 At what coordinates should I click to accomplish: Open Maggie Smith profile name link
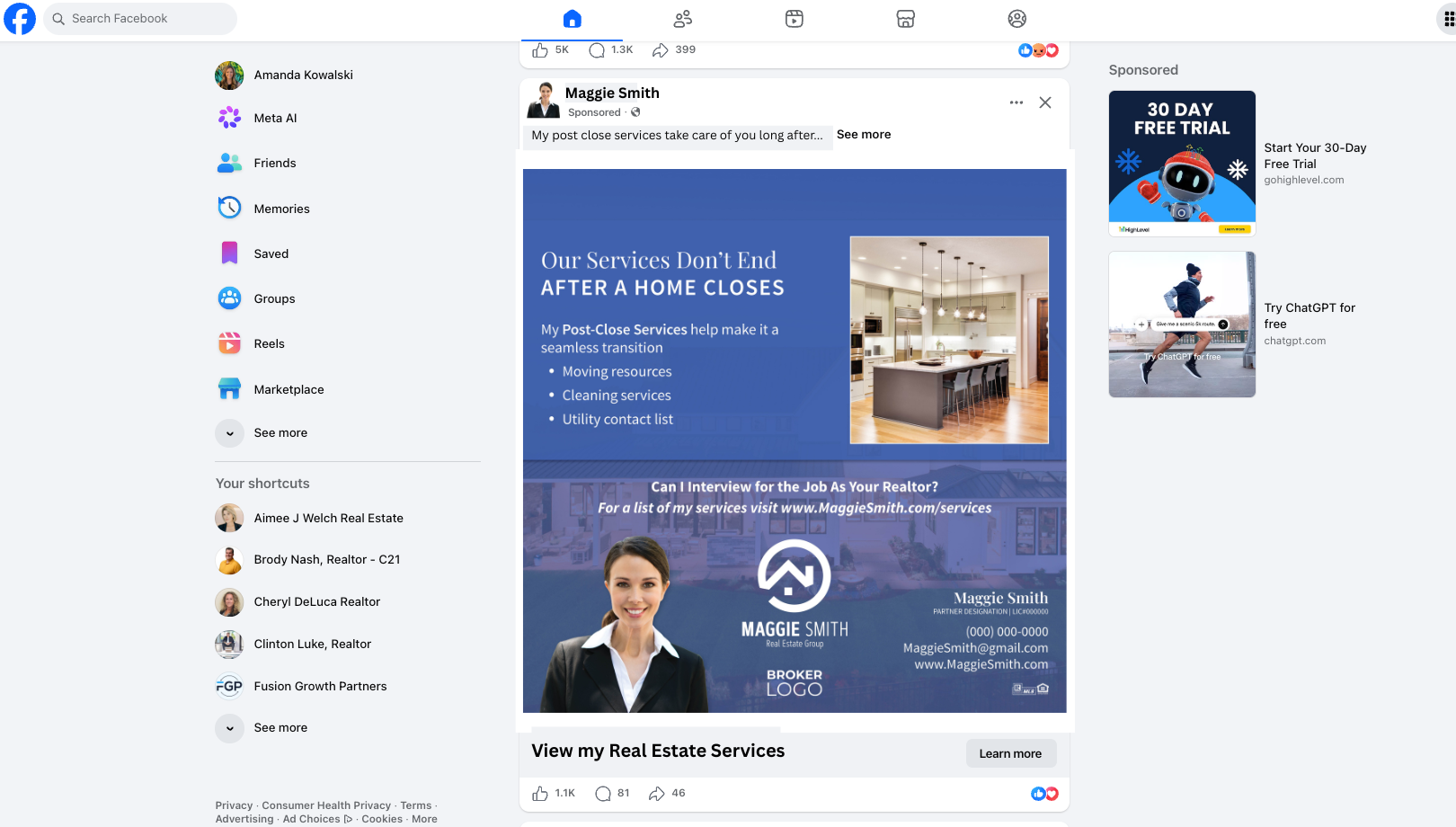(612, 93)
